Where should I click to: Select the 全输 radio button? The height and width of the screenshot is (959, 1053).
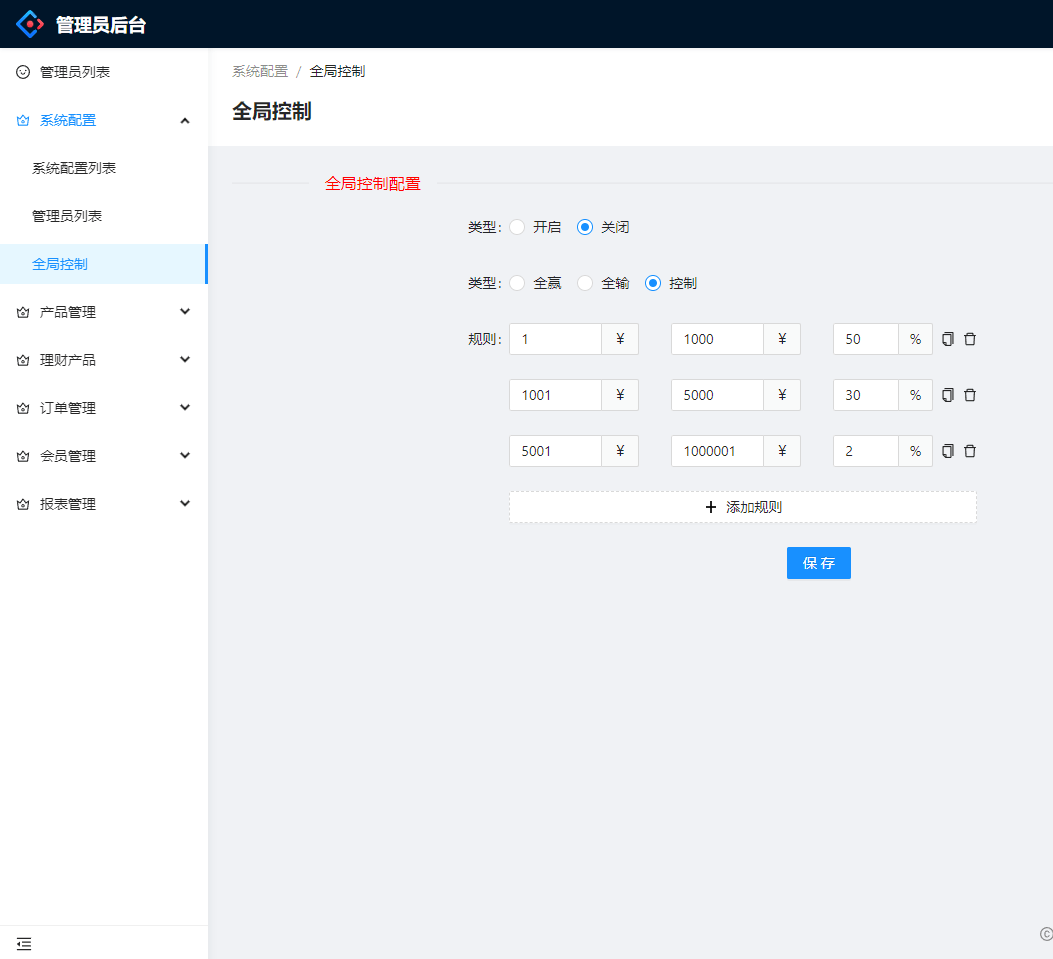(585, 283)
